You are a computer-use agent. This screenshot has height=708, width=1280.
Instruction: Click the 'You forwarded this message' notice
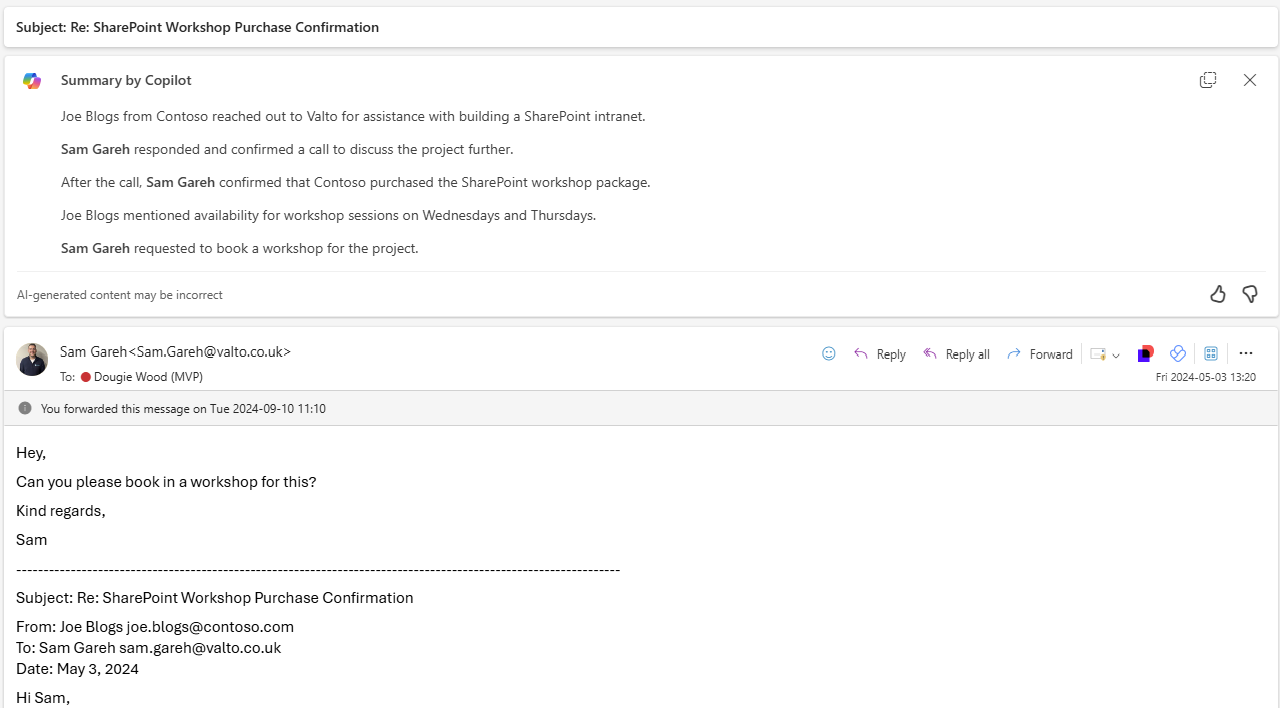[183, 409]
